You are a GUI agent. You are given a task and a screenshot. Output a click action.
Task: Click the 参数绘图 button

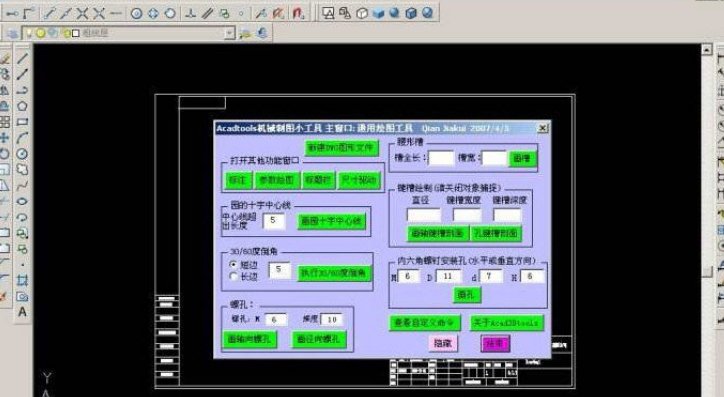pos(276,180)
